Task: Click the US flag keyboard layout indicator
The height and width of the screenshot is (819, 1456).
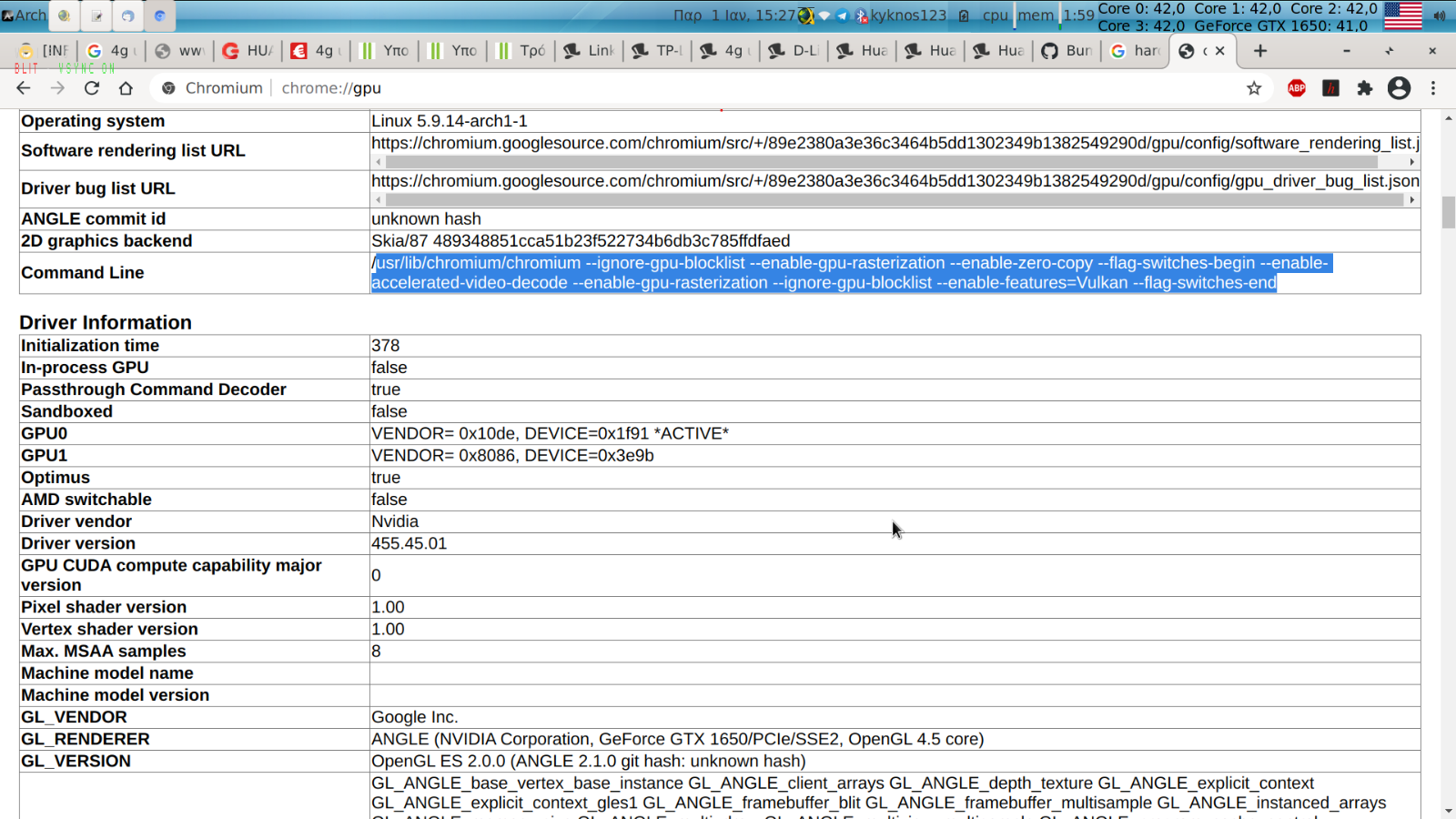Action: coord(1402,15)
